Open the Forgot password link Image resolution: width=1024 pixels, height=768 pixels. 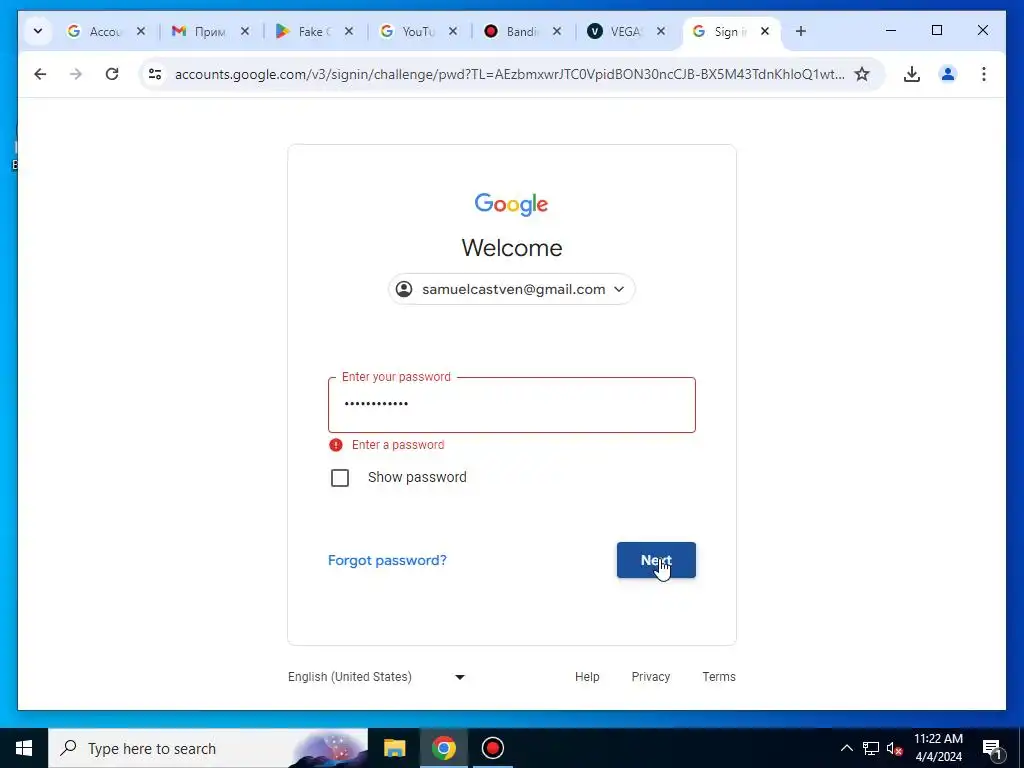point(387,560)
